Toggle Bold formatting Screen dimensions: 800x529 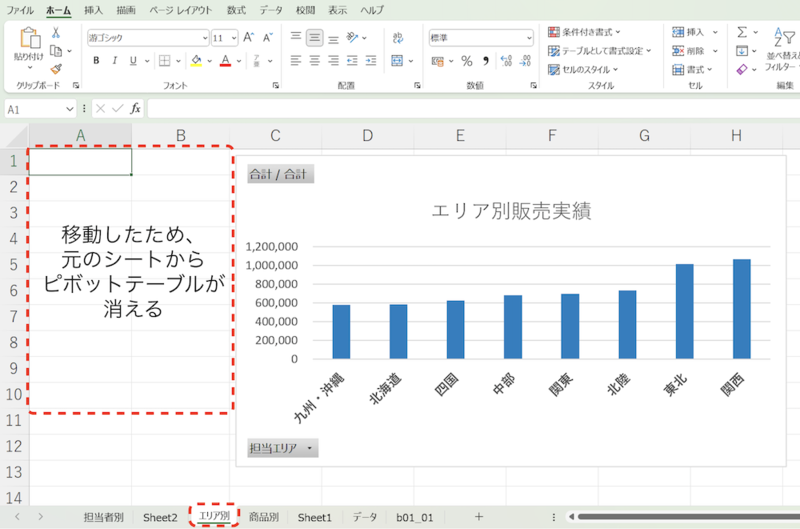coord(96,61)
